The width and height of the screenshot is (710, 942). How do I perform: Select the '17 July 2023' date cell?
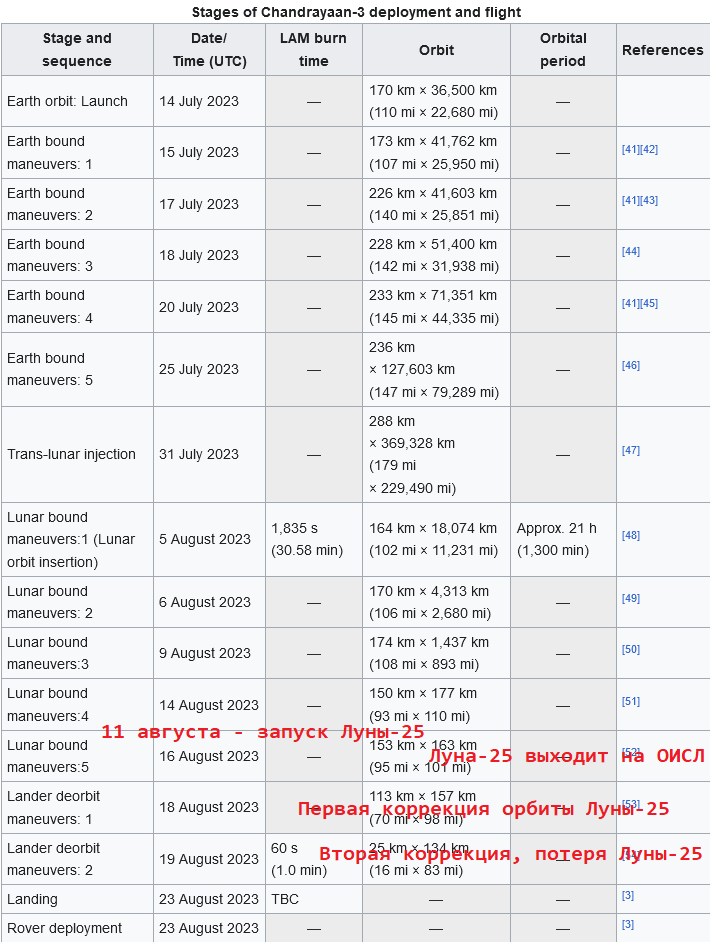click(x=210, y=204)
